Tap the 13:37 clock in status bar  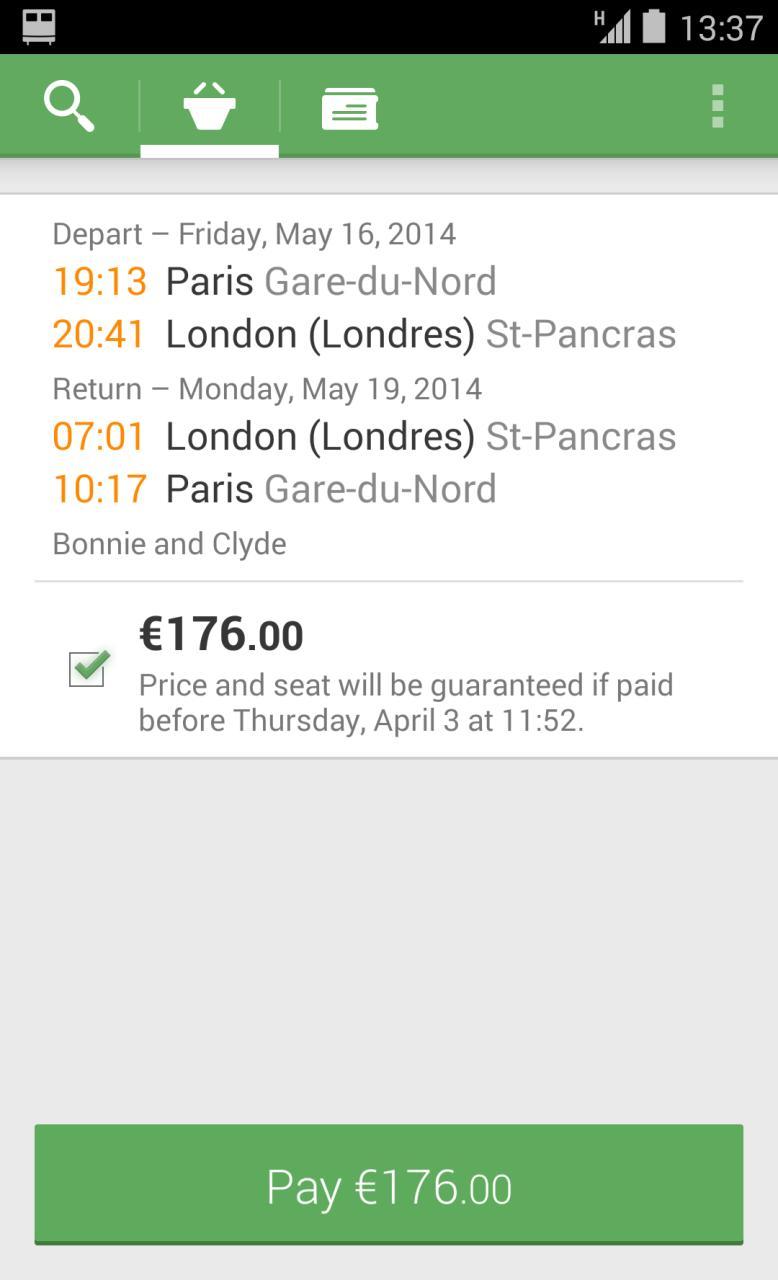pos(721,27)
